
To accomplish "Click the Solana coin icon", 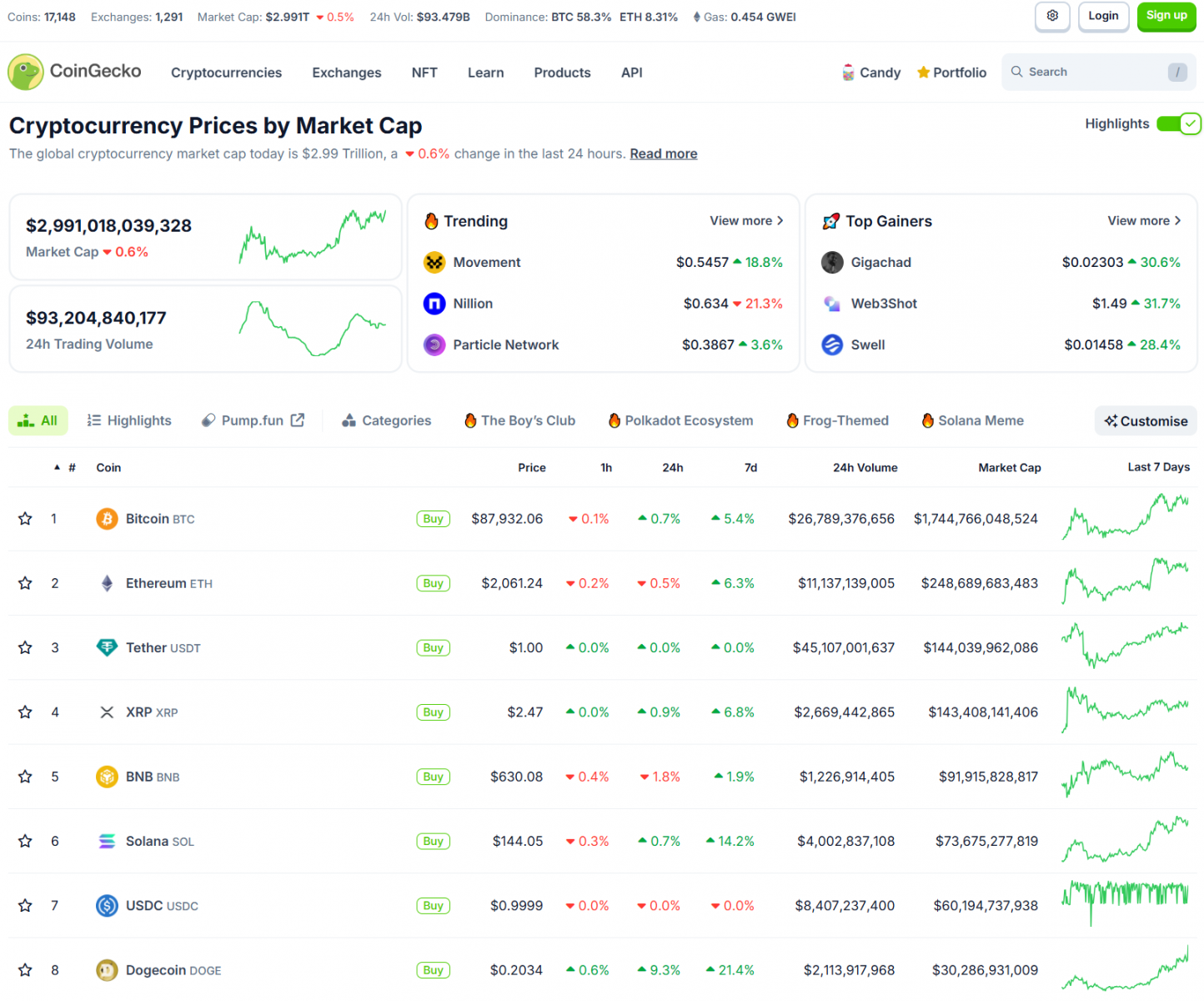I will (x=107, y=841).
